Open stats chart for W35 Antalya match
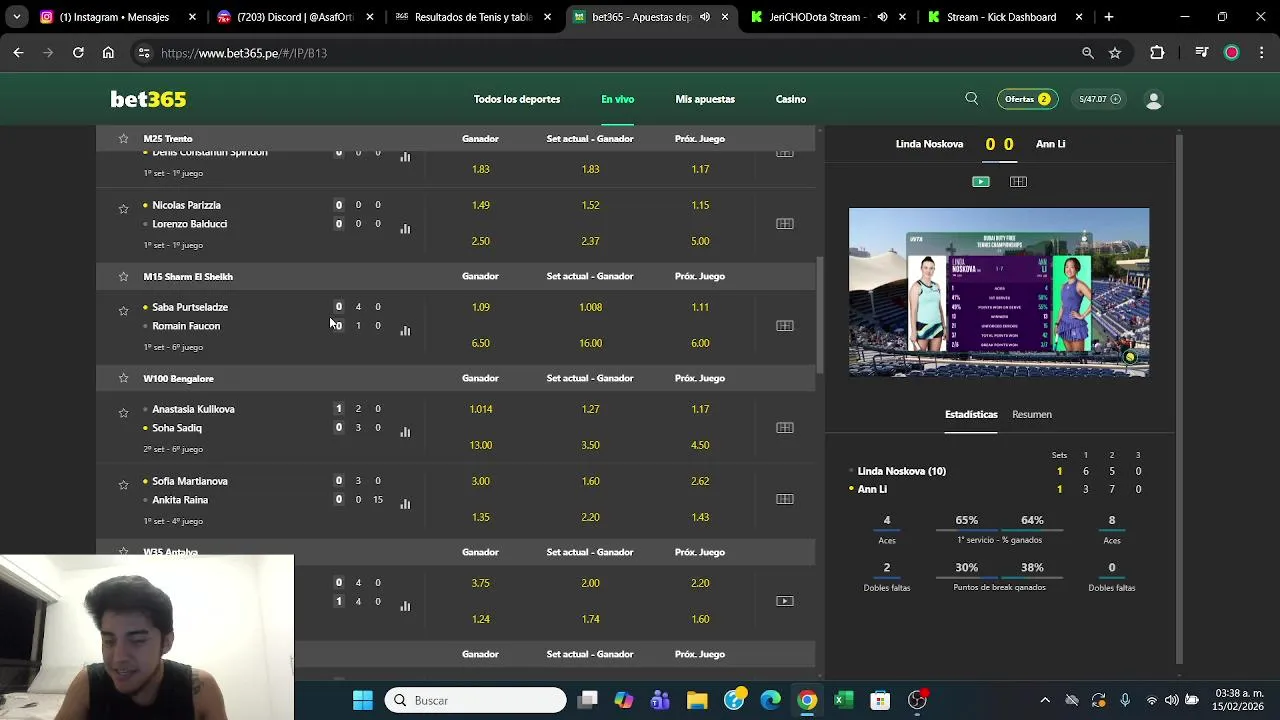This screenshot has height=720, width=1280. pyautogui.click(x=405, y=607)
